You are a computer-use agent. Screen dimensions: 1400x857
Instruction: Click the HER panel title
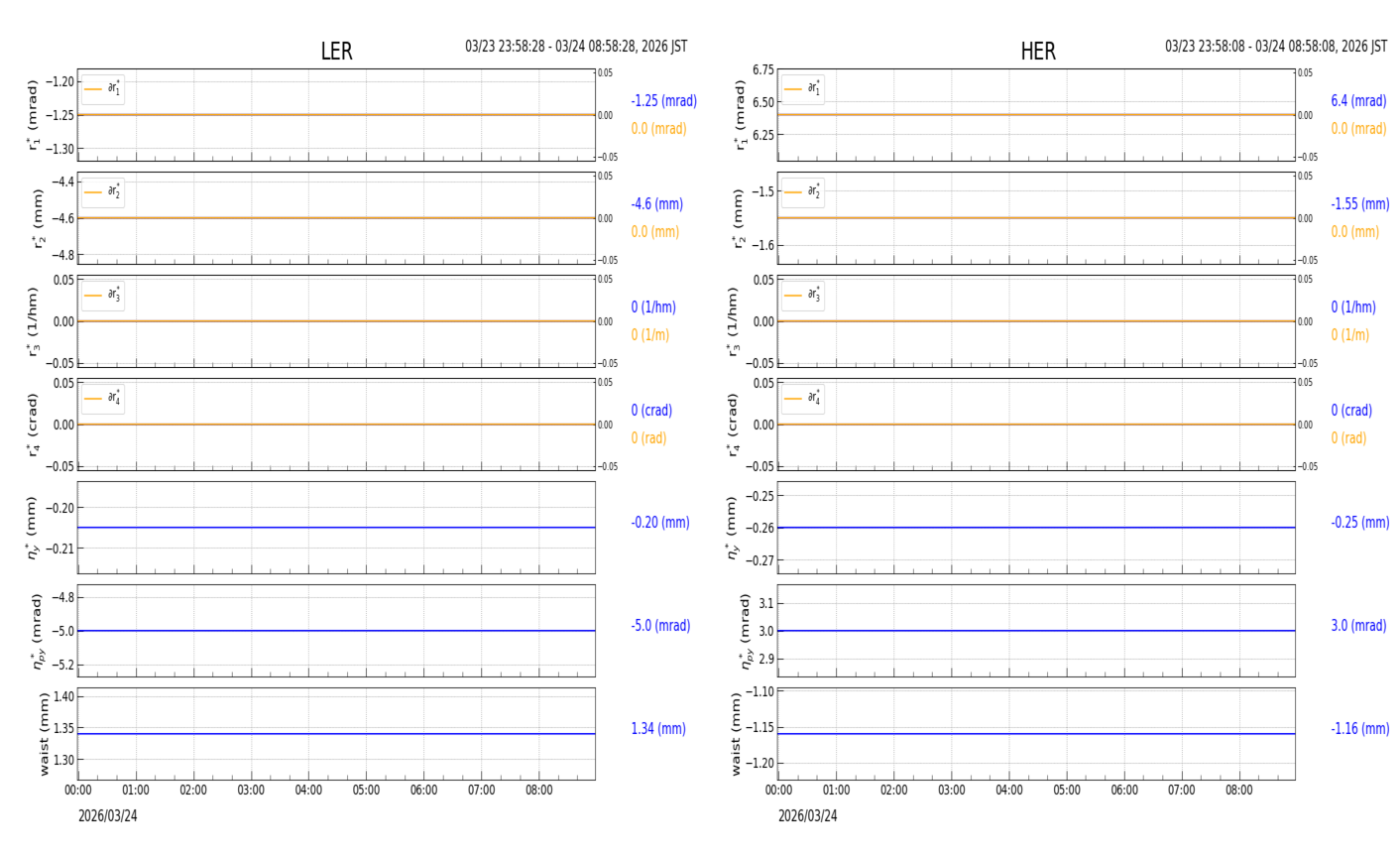(x=1038, y=52)
